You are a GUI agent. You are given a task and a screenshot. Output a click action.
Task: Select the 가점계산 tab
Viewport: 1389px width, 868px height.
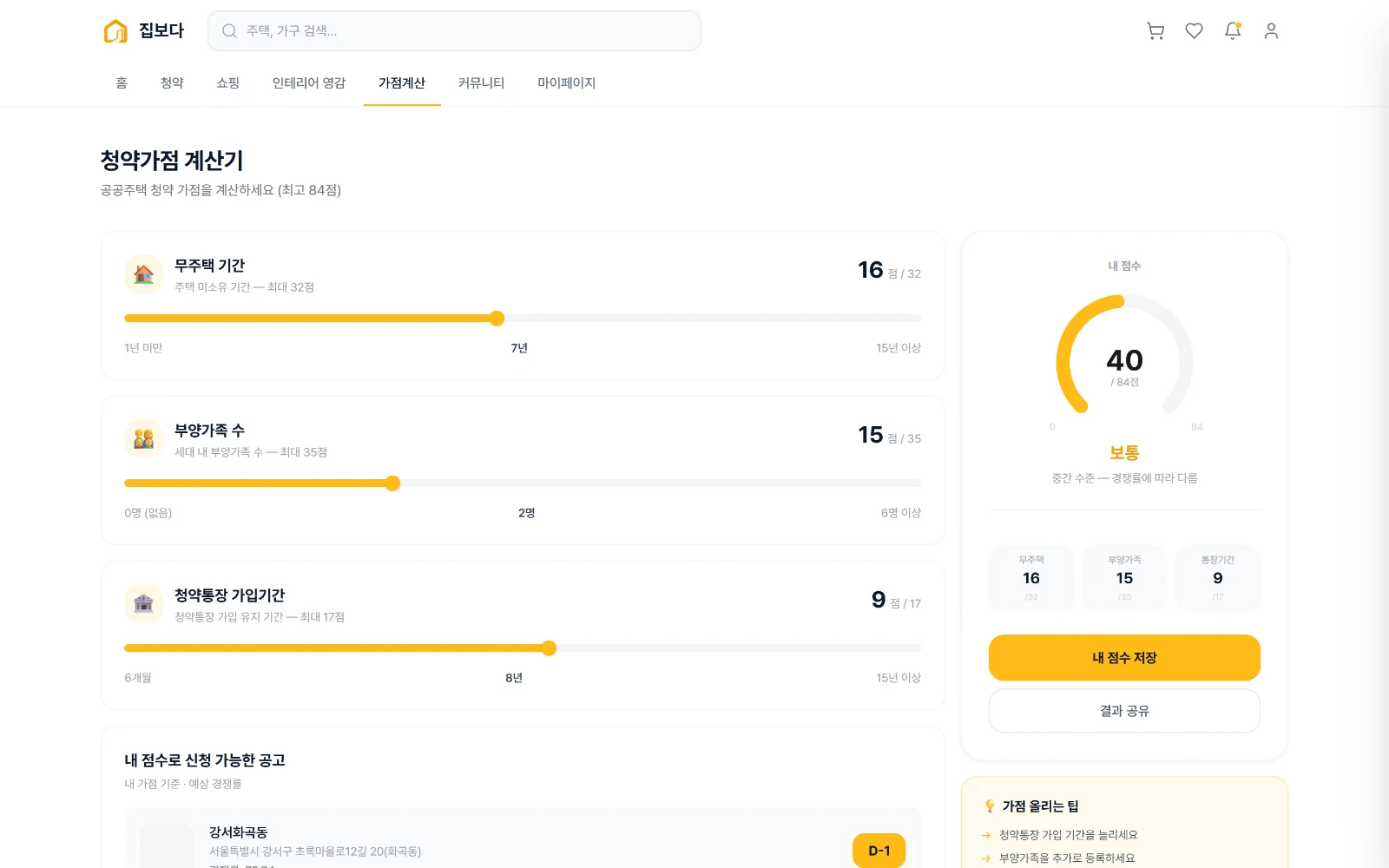[x=402, y=83]
